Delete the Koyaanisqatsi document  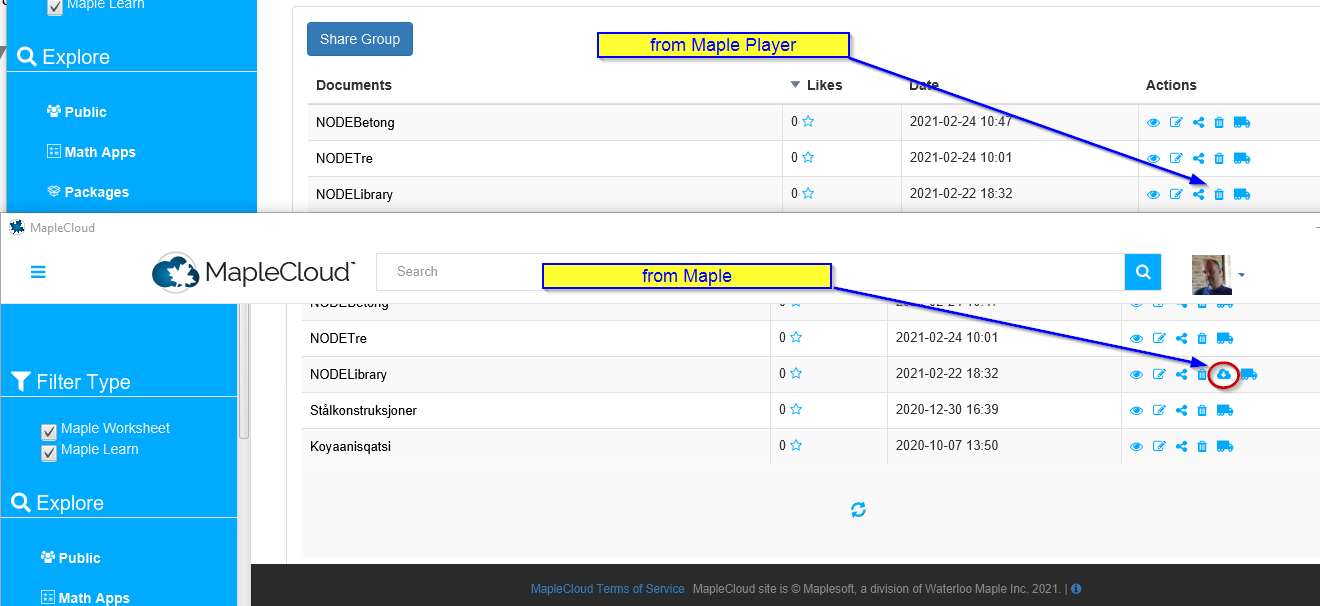pyautogui.click(x=1202, y=446)
